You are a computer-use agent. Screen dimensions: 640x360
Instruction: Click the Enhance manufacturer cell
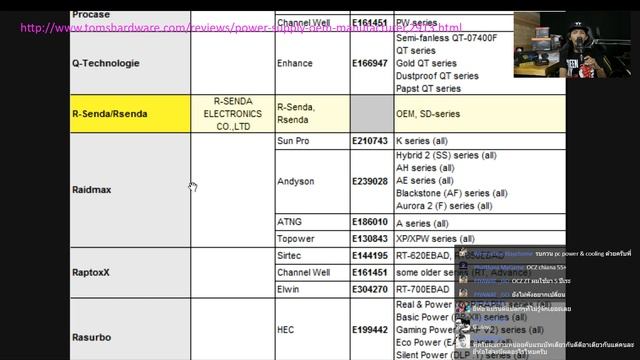(312, 63)
